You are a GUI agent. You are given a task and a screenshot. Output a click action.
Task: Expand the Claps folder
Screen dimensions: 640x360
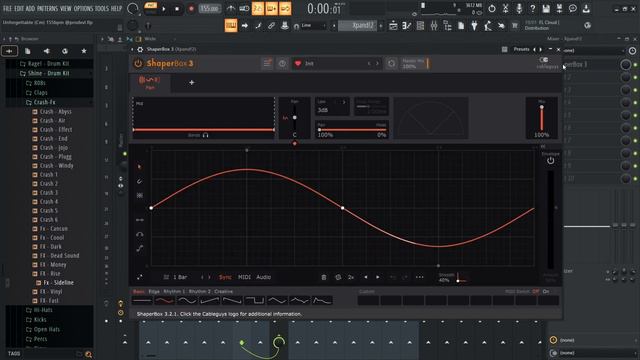(40, 93)
